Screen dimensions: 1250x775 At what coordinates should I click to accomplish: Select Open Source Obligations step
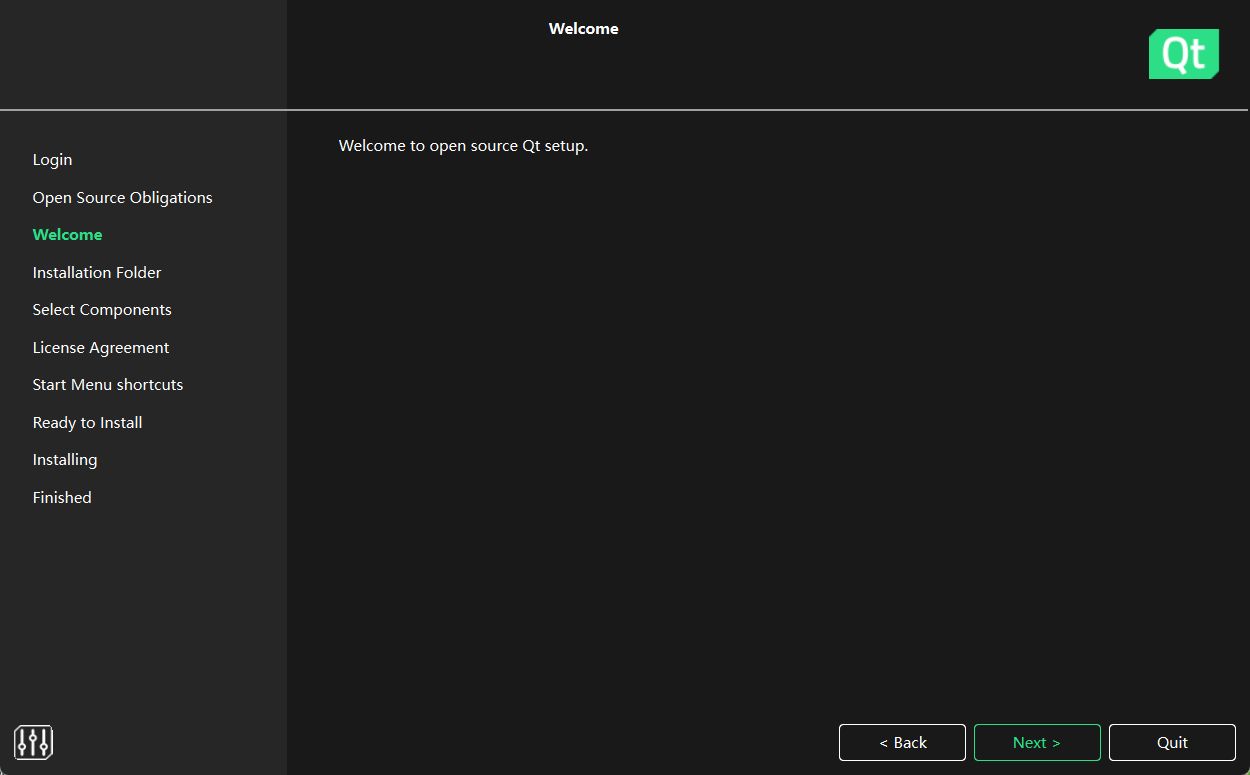coord(122,198)
